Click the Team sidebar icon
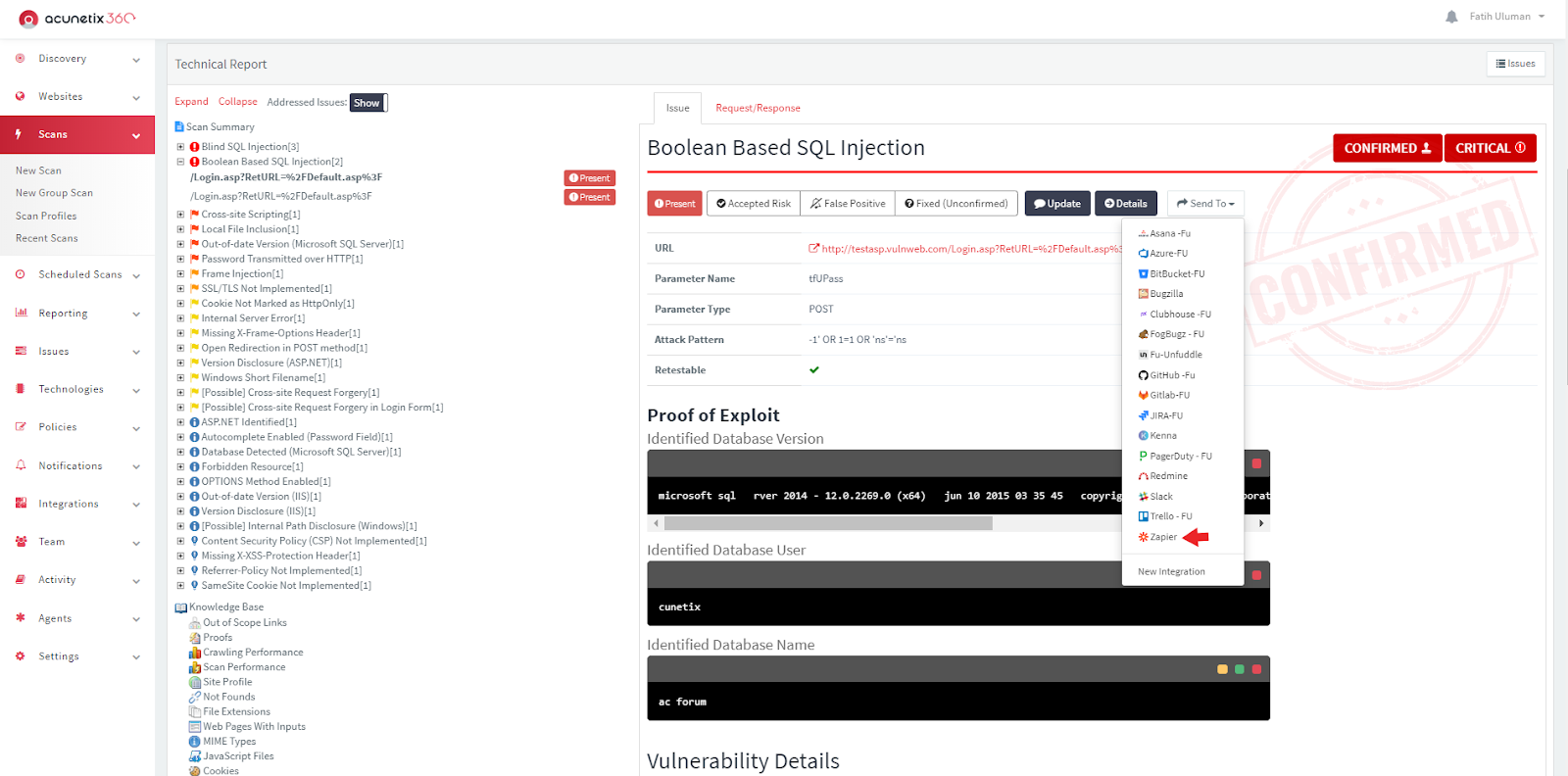Viewport: 1568px width, 776px height. tap(21, 542)
